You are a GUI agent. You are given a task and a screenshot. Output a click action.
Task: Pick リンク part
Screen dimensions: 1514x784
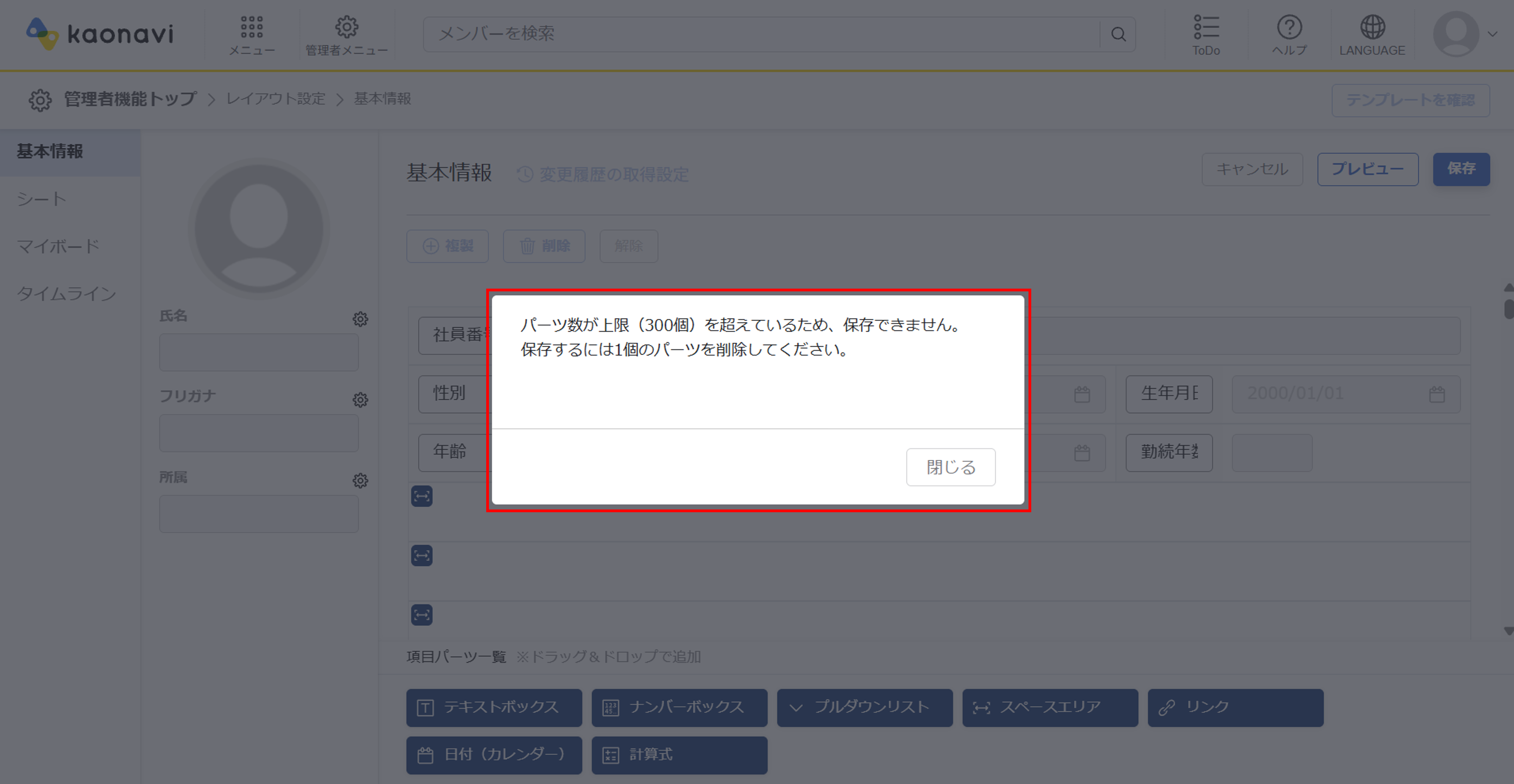(x=1235, y=708)
